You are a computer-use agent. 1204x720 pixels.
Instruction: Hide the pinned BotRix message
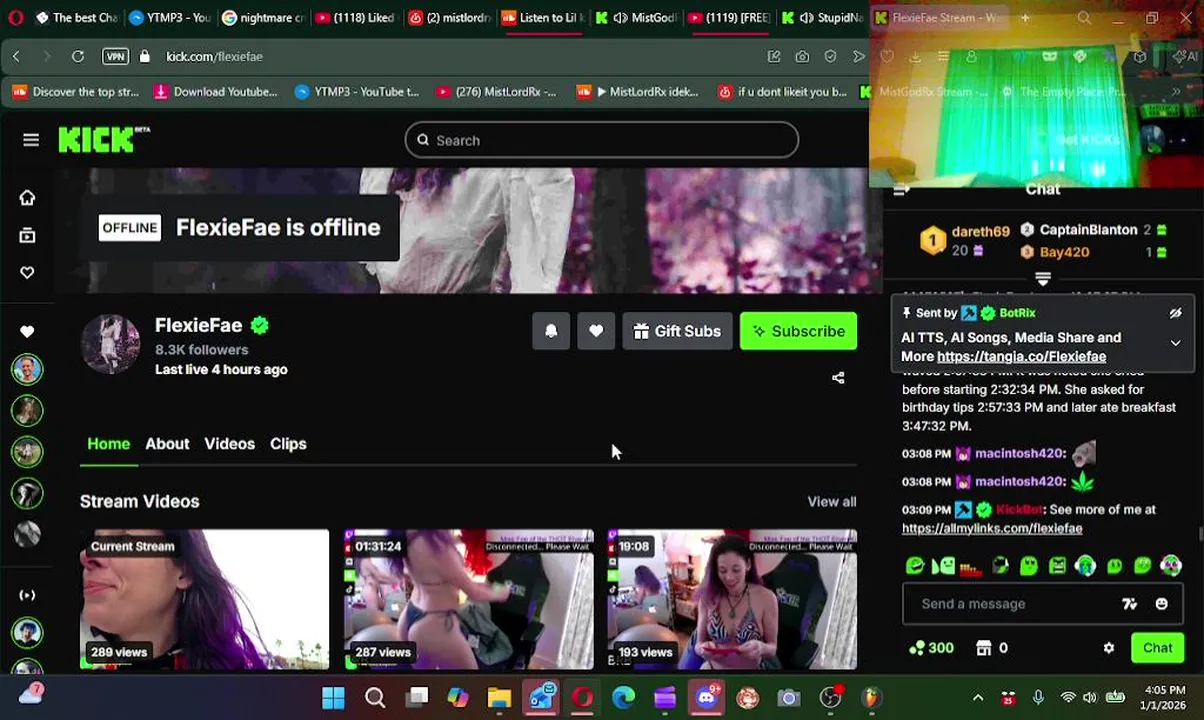1176,313
